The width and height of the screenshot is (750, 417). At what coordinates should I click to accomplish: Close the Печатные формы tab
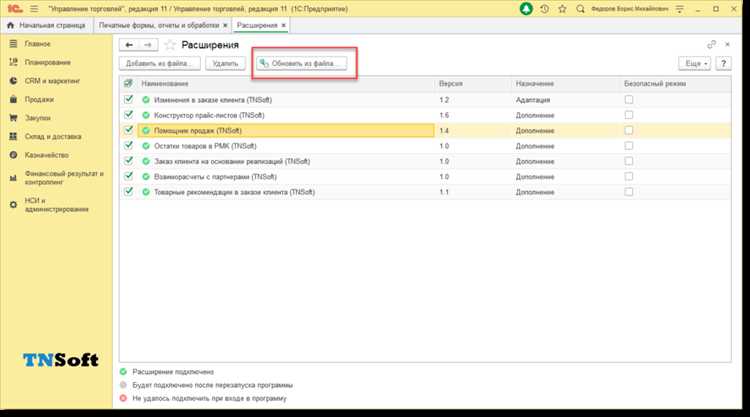[x=225, y=25]
